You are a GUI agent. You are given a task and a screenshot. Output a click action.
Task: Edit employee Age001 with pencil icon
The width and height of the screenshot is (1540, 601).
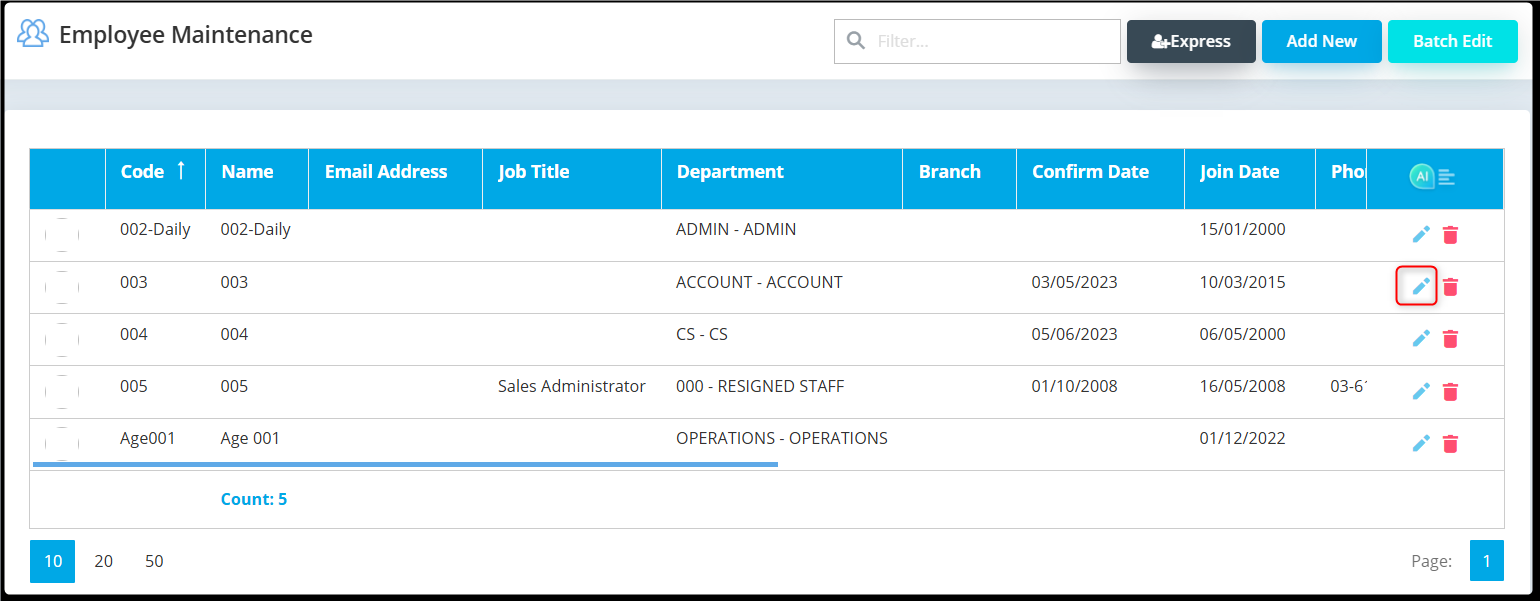1421,443
